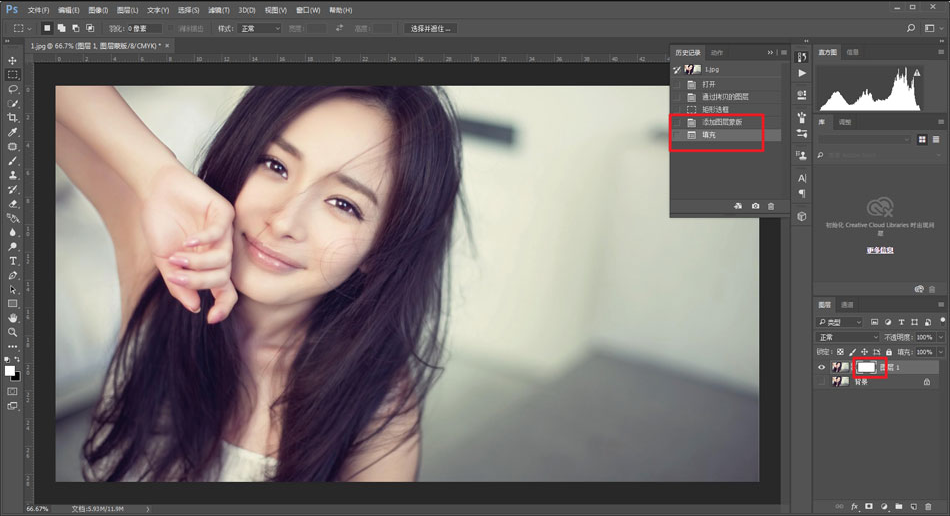Toggle history brush source box beside 打开 state
This screenshot has height=516, width=950.
tap(677, 85)
